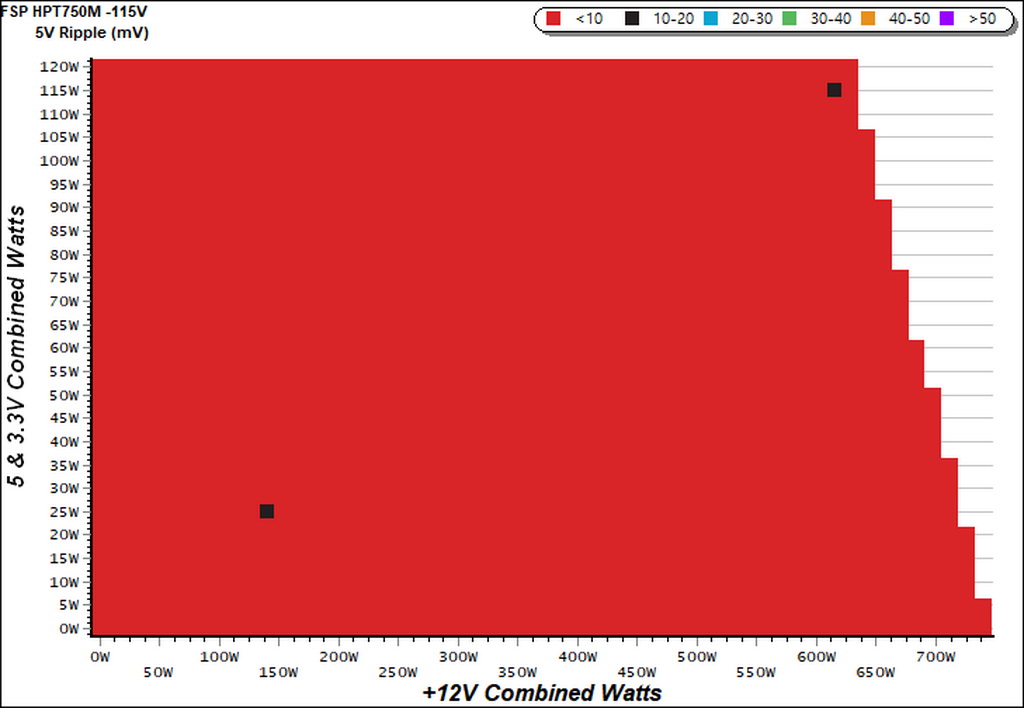Click the '700W' x-axis label
Image resolution: width=1024 pixels, height=708 pixels.
point(936,657)
